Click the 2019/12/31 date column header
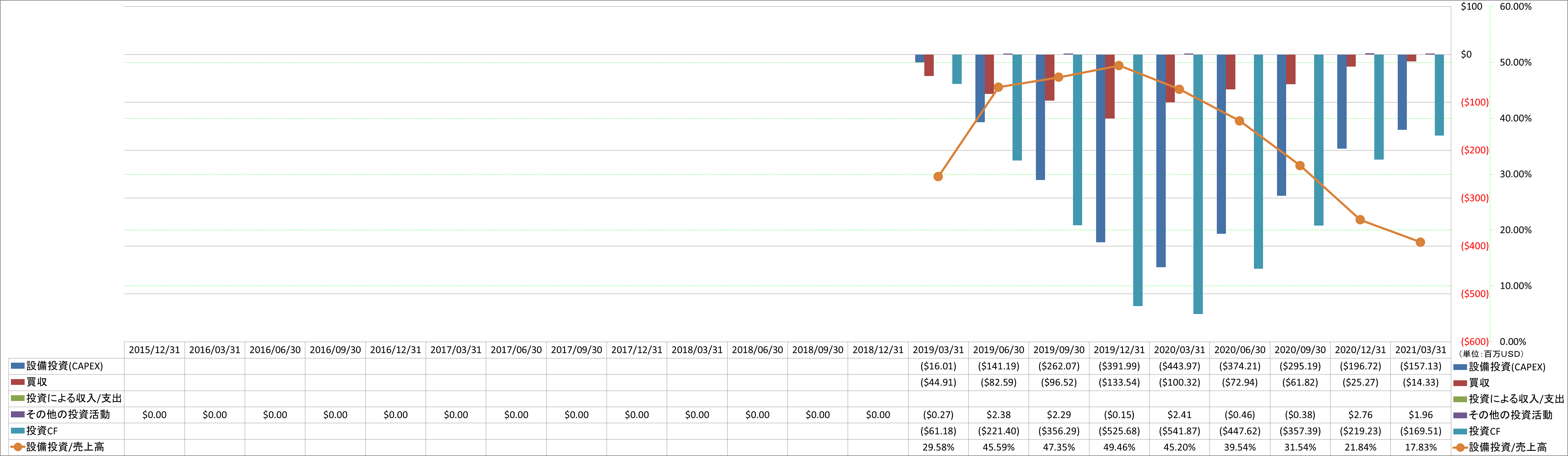The width and height of the screenshot is (1568, 456). (x=1119, y=350)
